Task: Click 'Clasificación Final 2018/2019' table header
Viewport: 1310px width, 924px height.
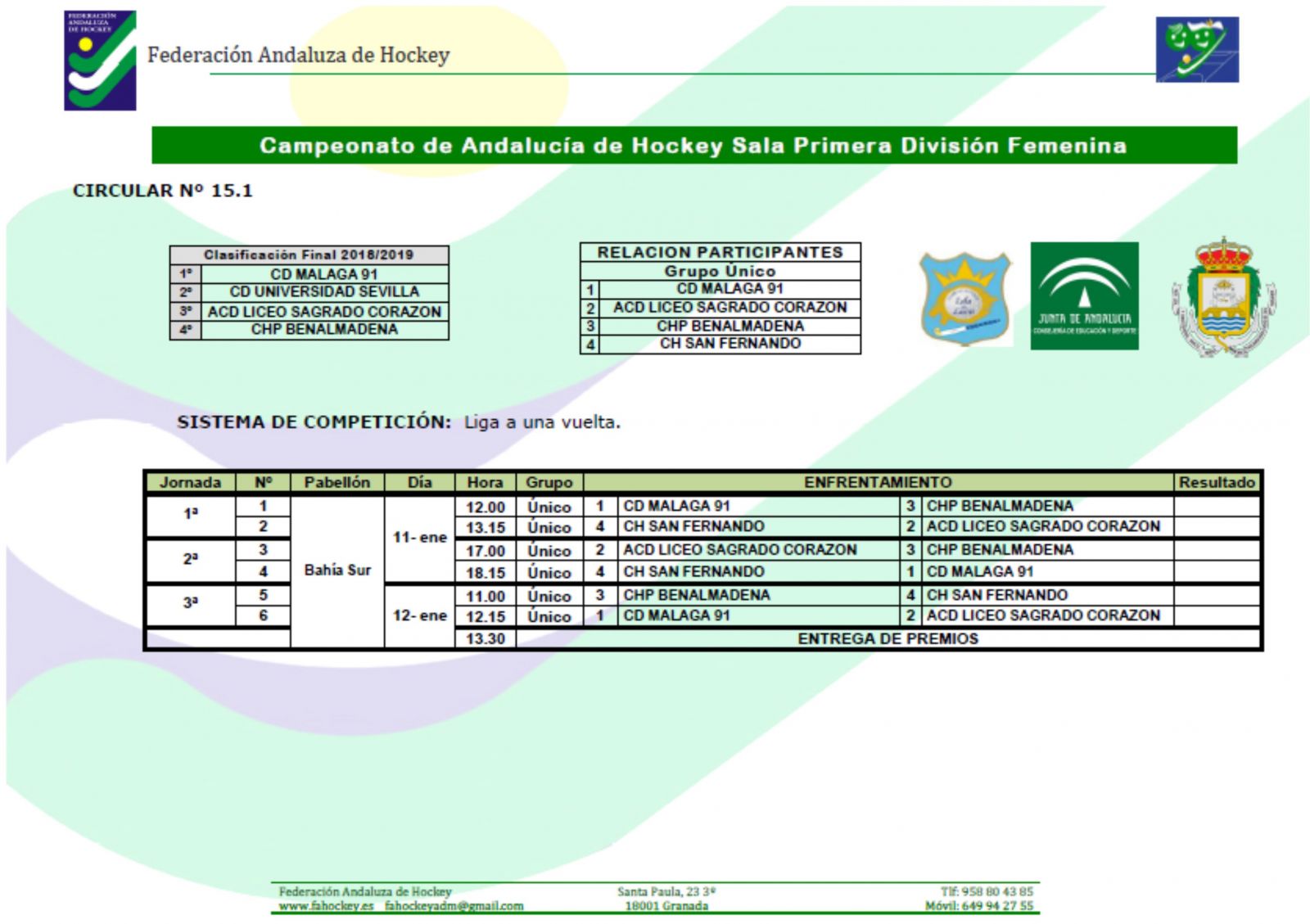Action: (309, 255)
